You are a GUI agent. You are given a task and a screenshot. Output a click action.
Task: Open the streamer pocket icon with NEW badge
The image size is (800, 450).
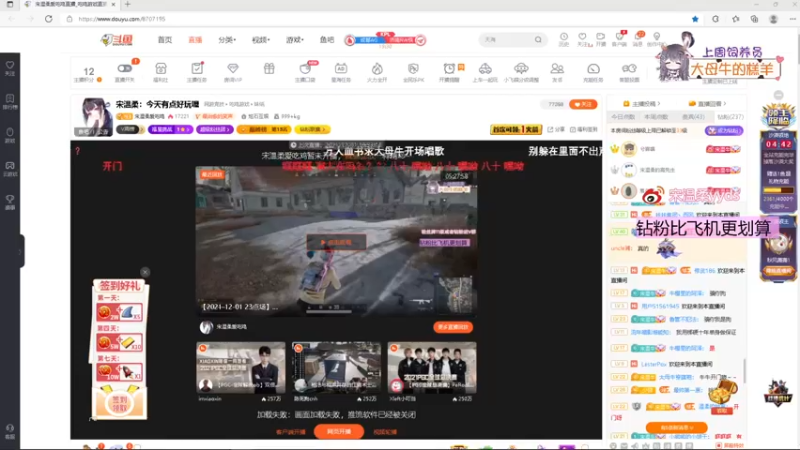coord(305,71)
